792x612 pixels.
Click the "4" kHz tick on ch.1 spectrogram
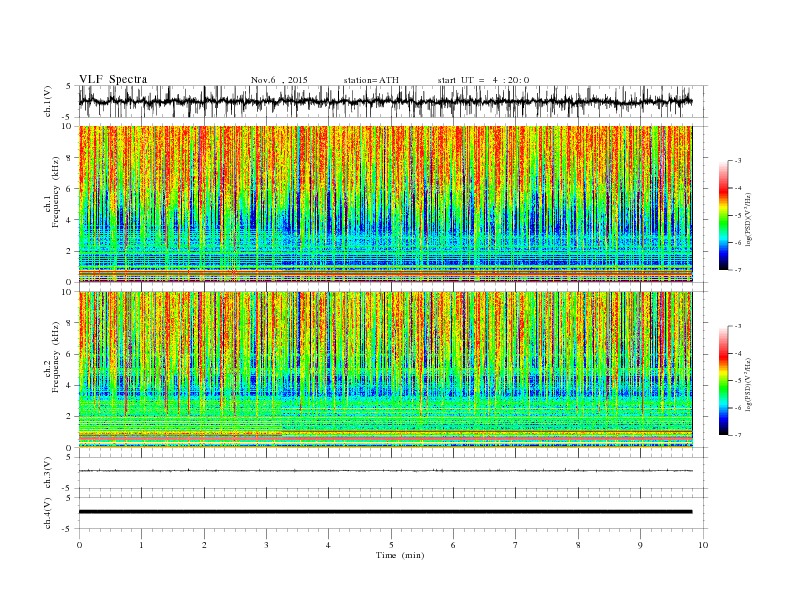click(x=70, y=220)
